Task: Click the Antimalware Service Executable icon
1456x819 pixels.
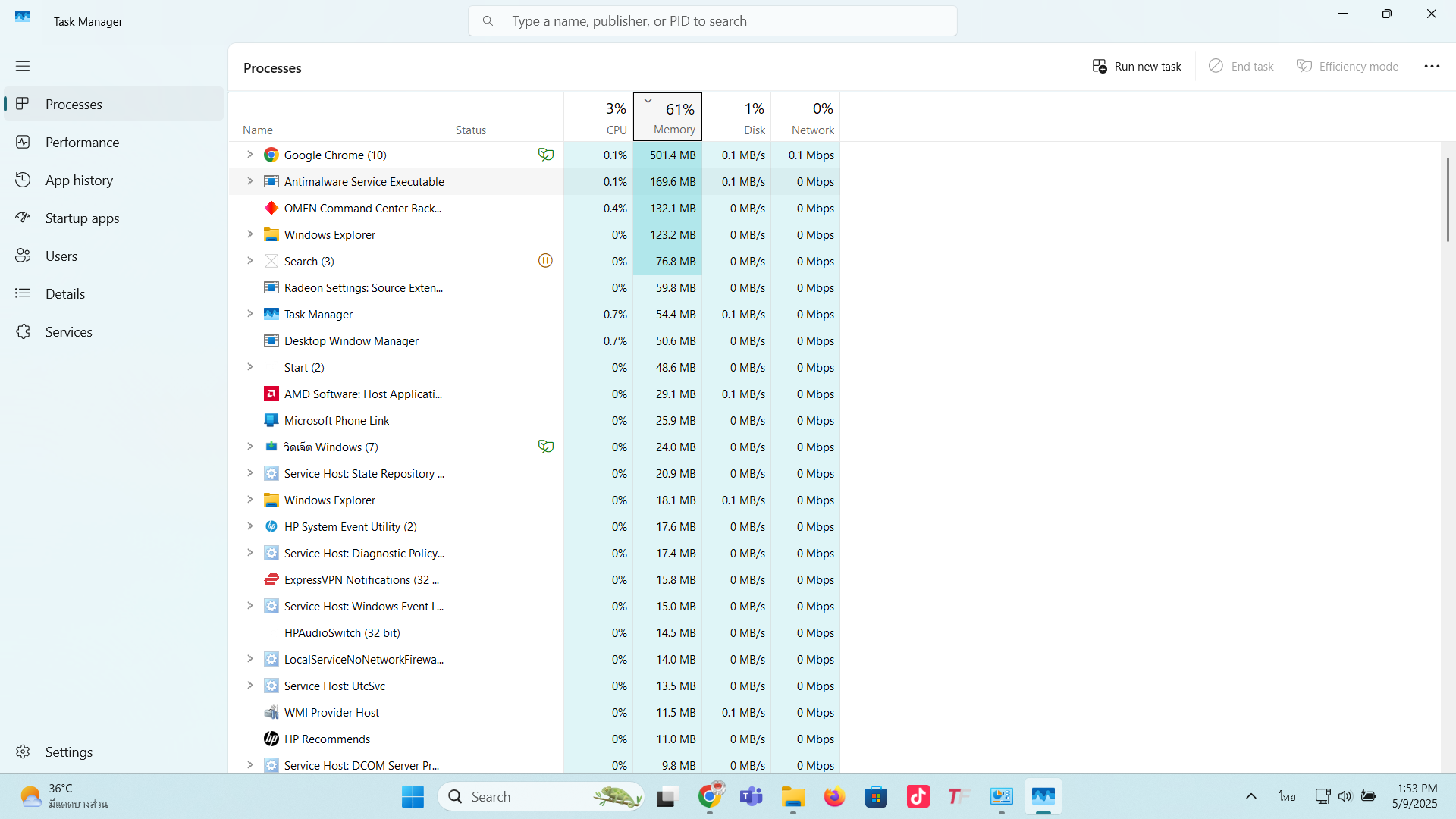Action: (271, 181)
